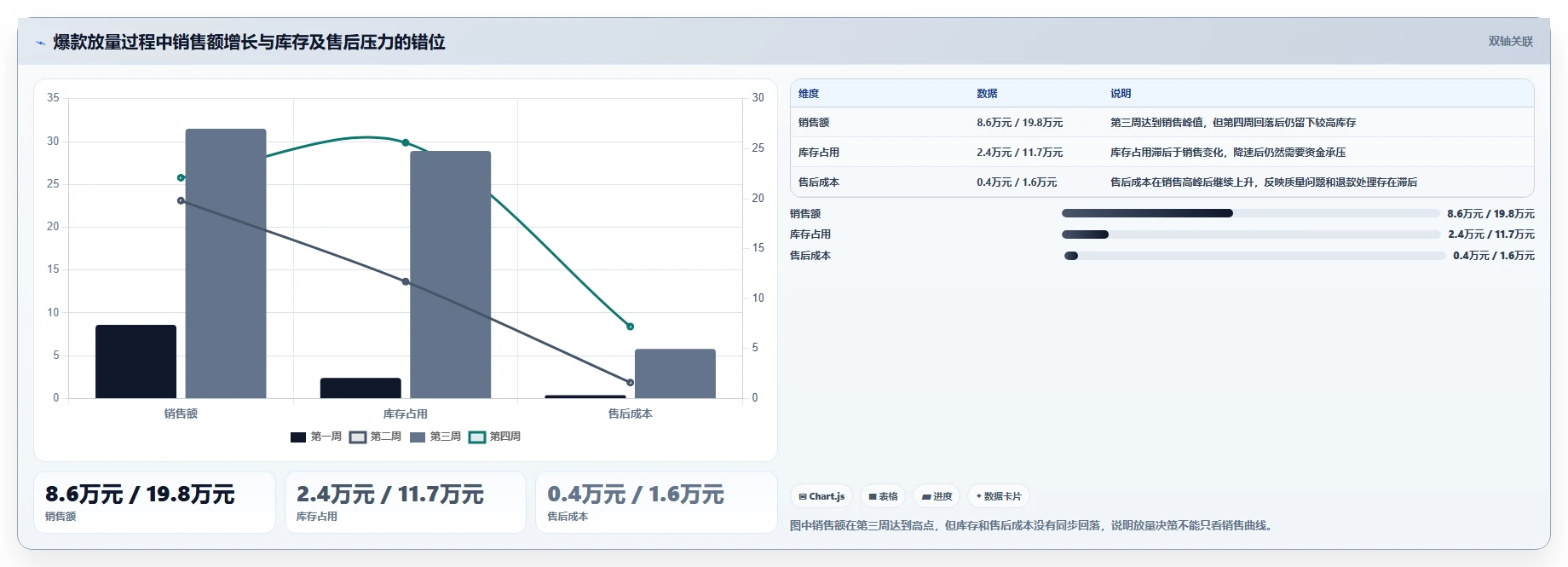Image resolution: width=1568 pixels, height=567 pixels.
Task: Click the 售后成本 progress bar
Action: coord(1254,256)
